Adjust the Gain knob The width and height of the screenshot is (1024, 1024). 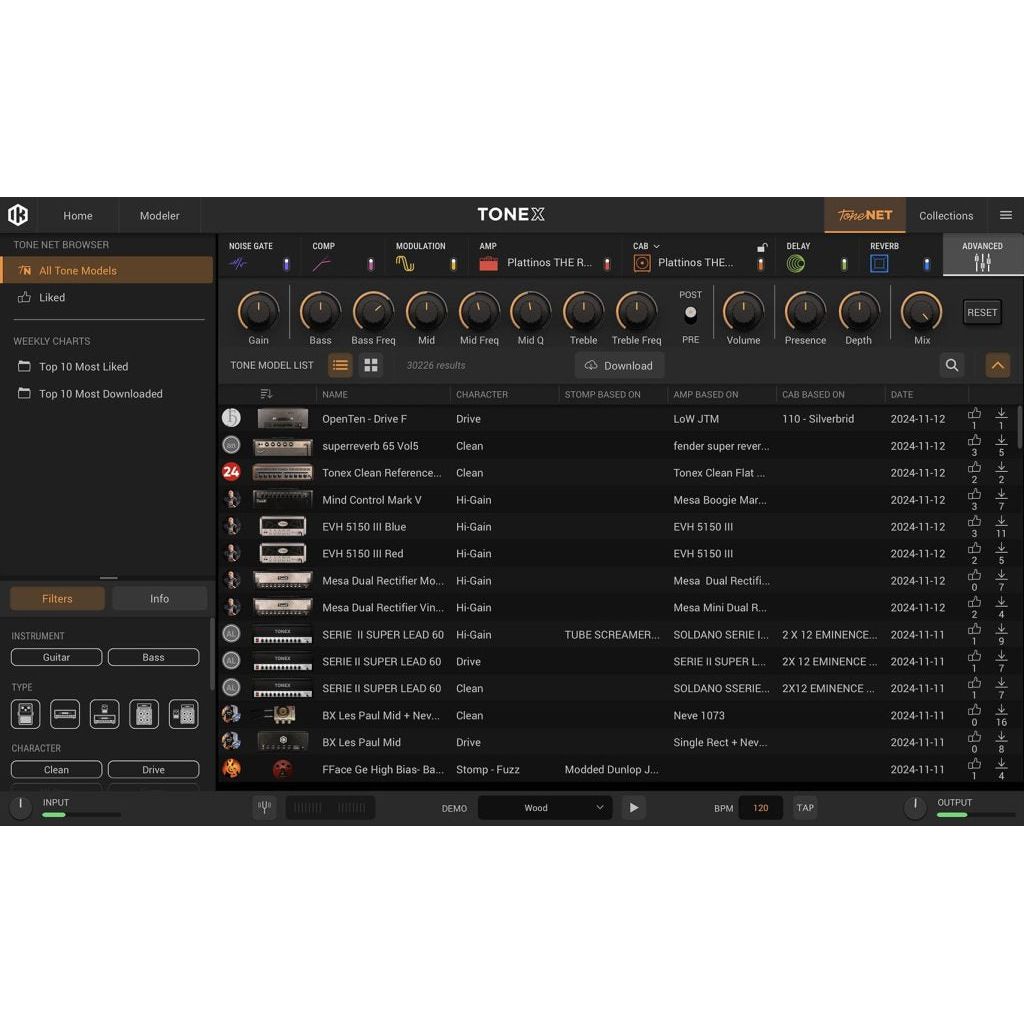pos(258,312)
